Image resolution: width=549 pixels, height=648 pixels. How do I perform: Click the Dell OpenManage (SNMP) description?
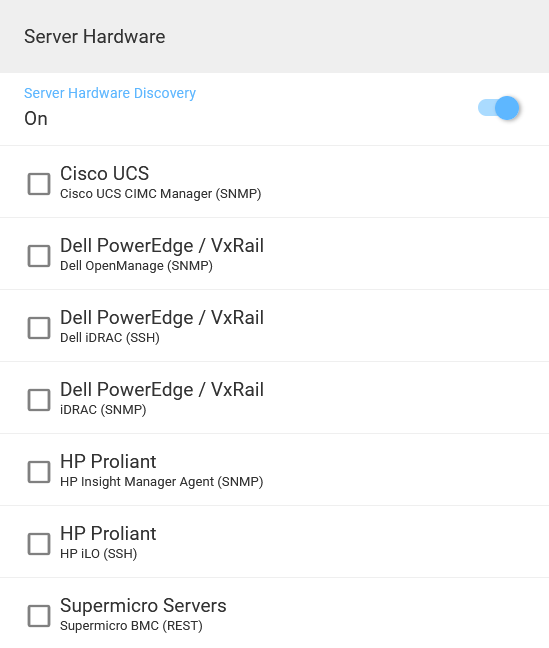pos(136,266)
